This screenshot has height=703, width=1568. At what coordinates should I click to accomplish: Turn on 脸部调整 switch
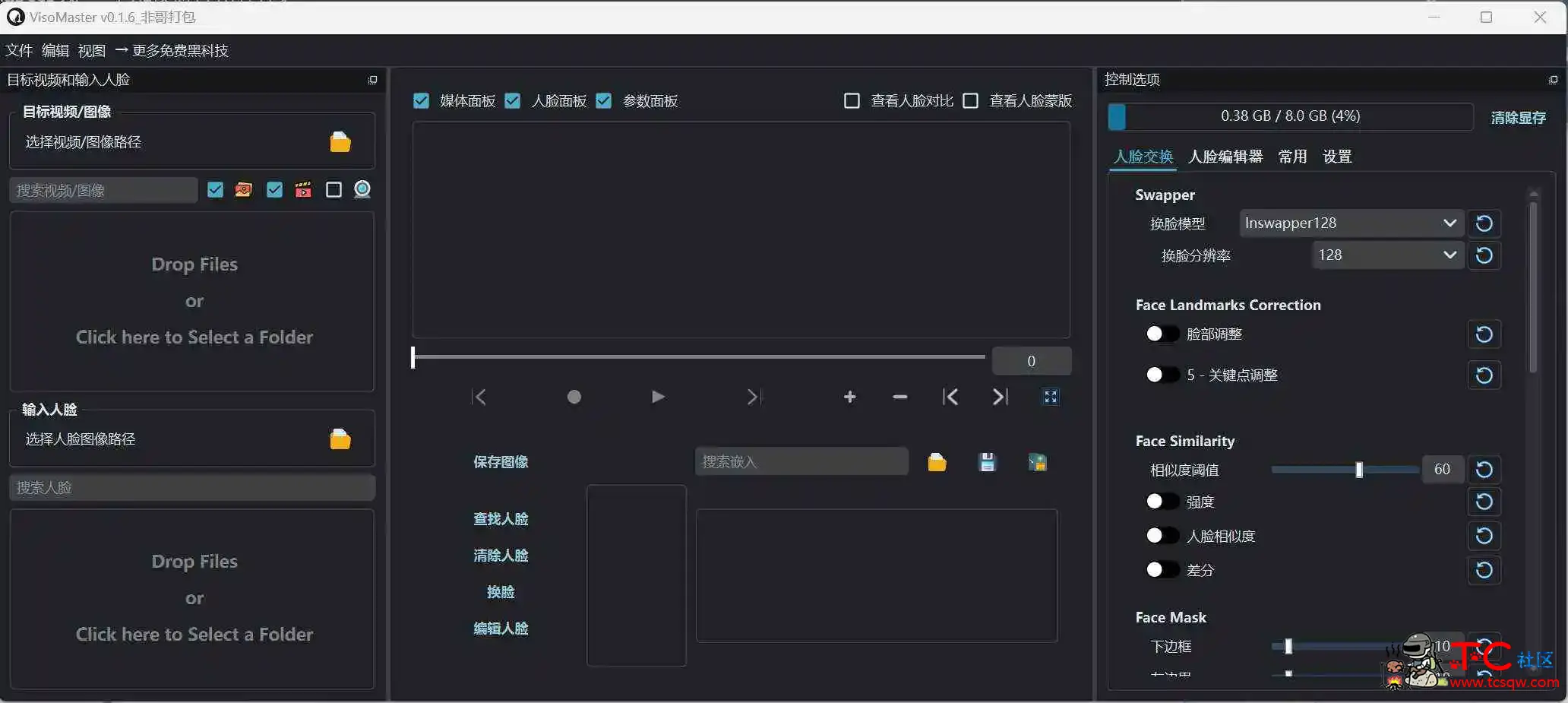coord(1162,334)
